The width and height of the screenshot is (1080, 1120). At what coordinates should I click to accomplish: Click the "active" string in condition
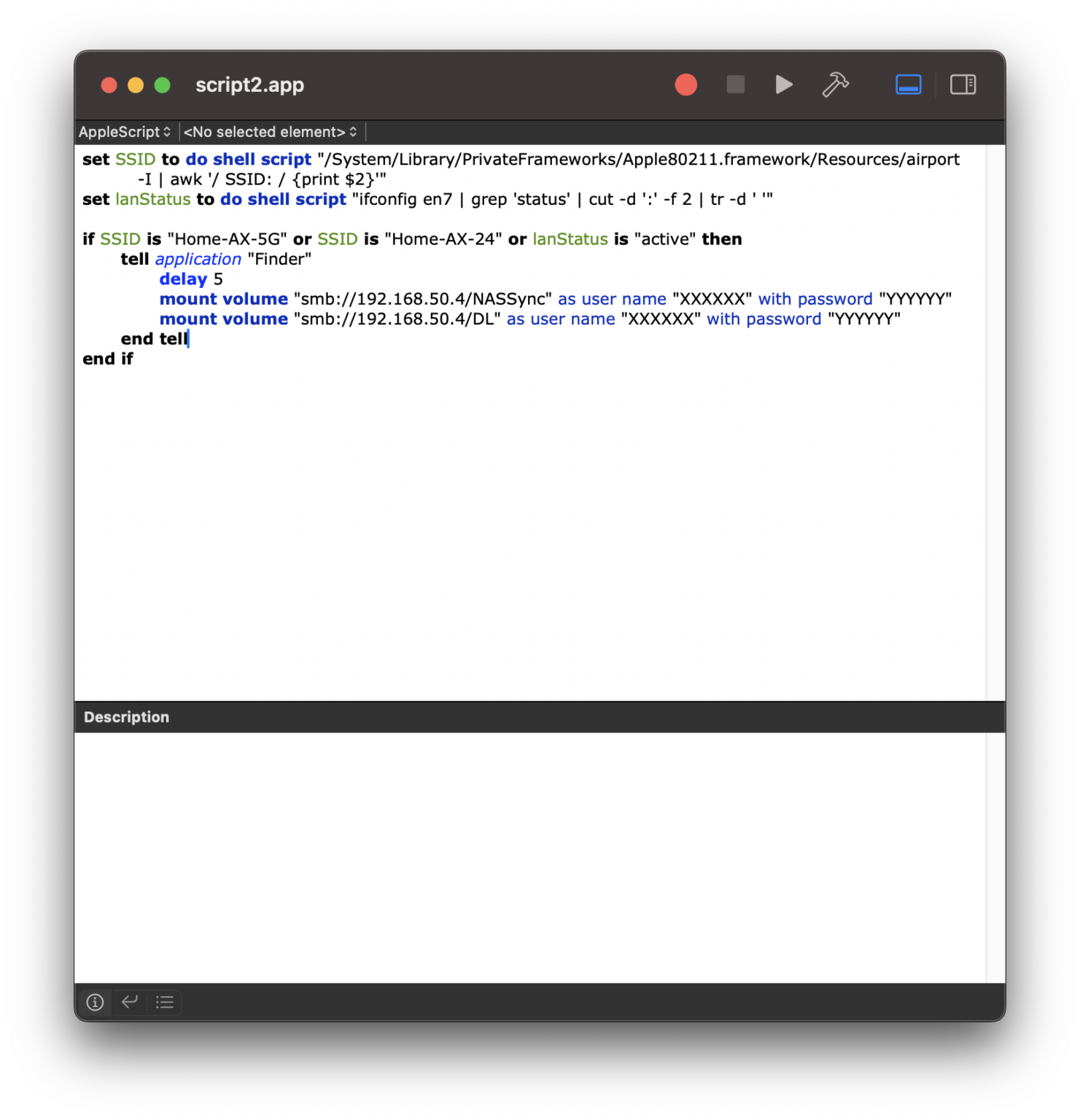pos(665,239)
